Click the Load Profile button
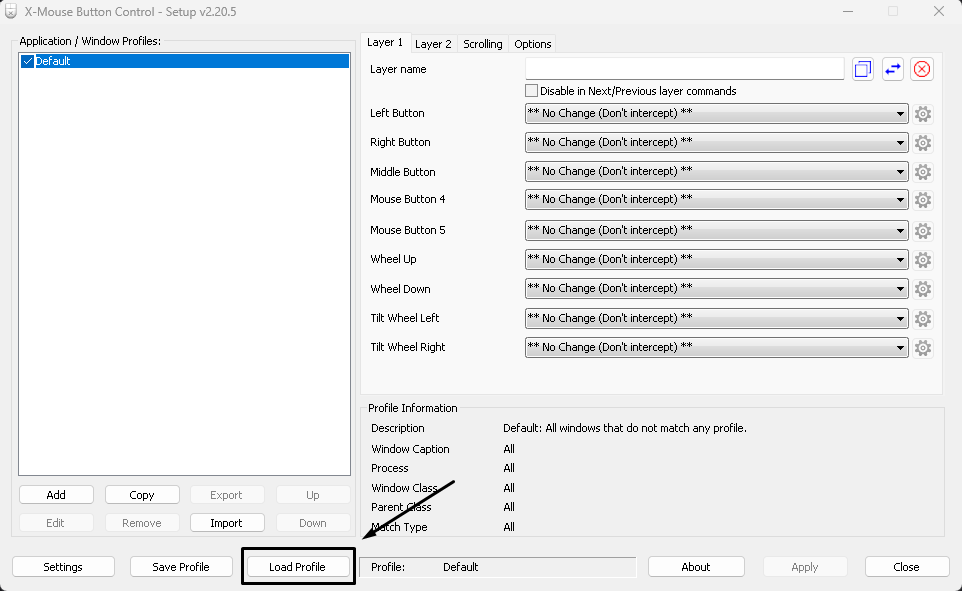 point(298,567)
